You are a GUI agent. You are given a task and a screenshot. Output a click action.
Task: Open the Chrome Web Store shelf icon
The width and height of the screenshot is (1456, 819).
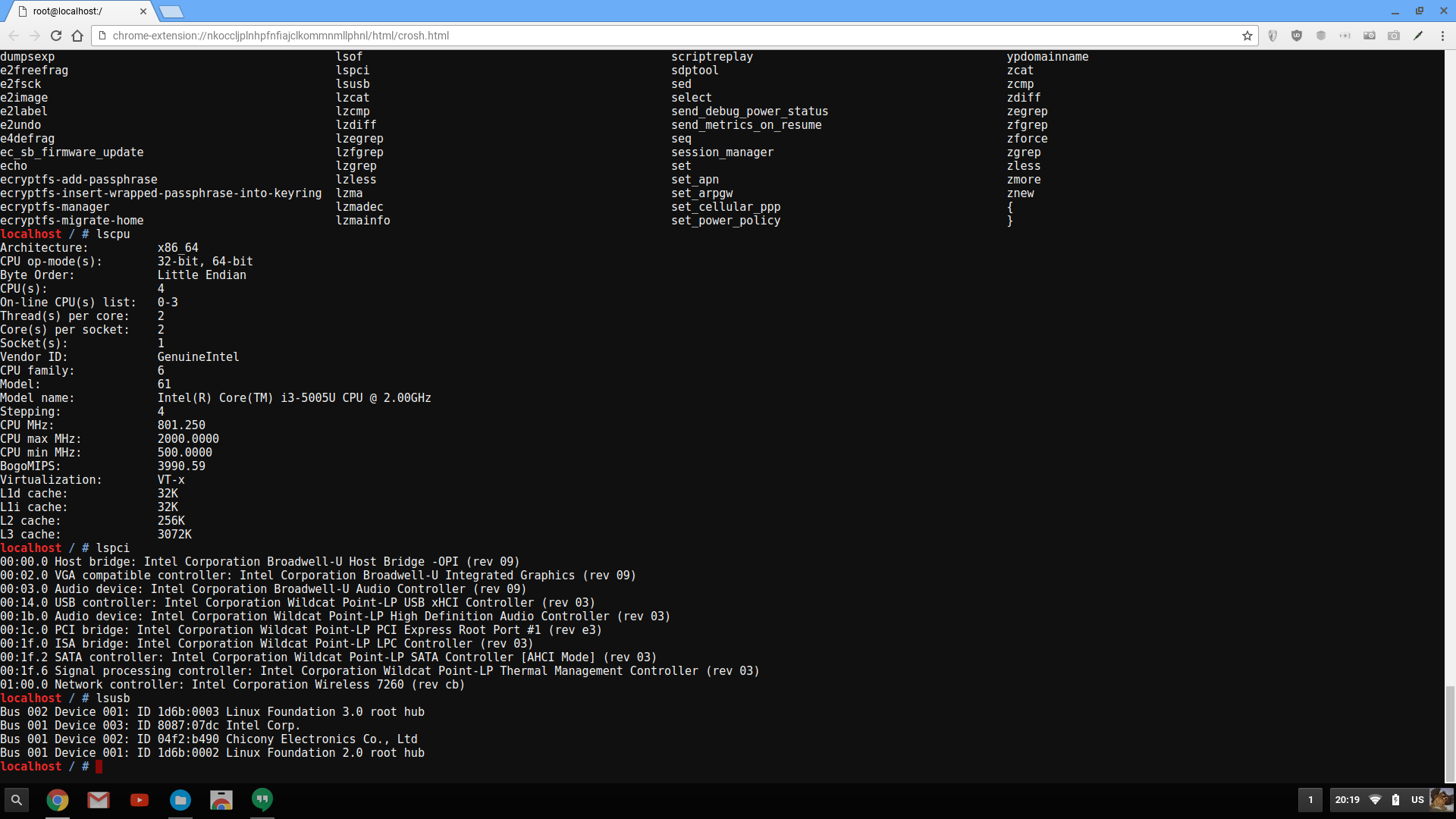pos(221,800)
